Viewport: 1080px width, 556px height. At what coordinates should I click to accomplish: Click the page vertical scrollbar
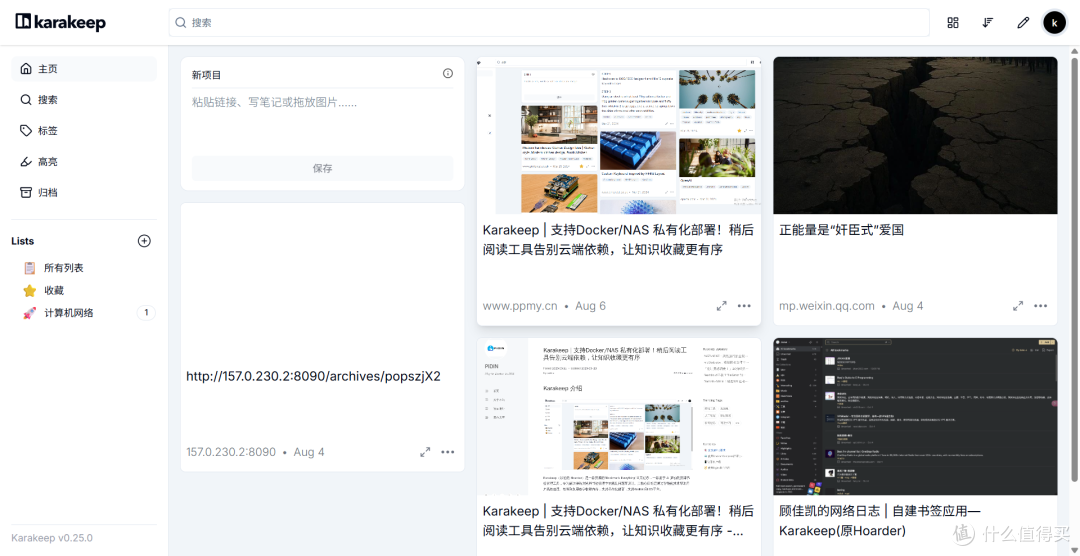click(x=1074, y=269)
